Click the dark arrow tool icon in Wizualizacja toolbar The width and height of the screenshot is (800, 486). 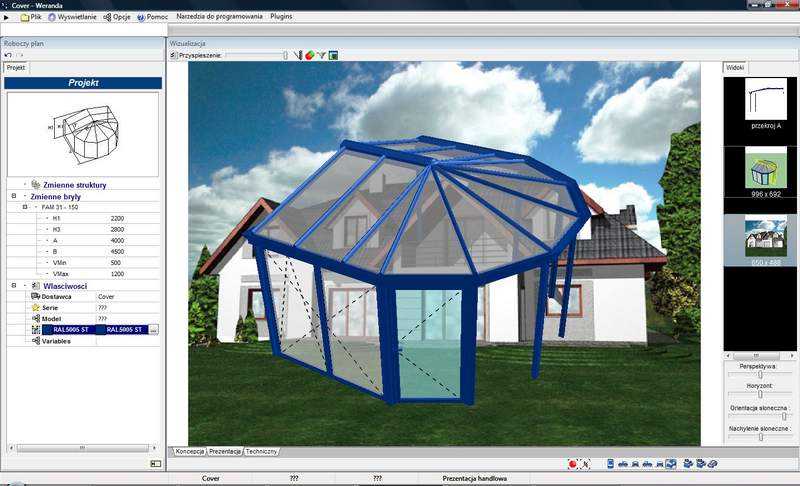coord(298,55)
